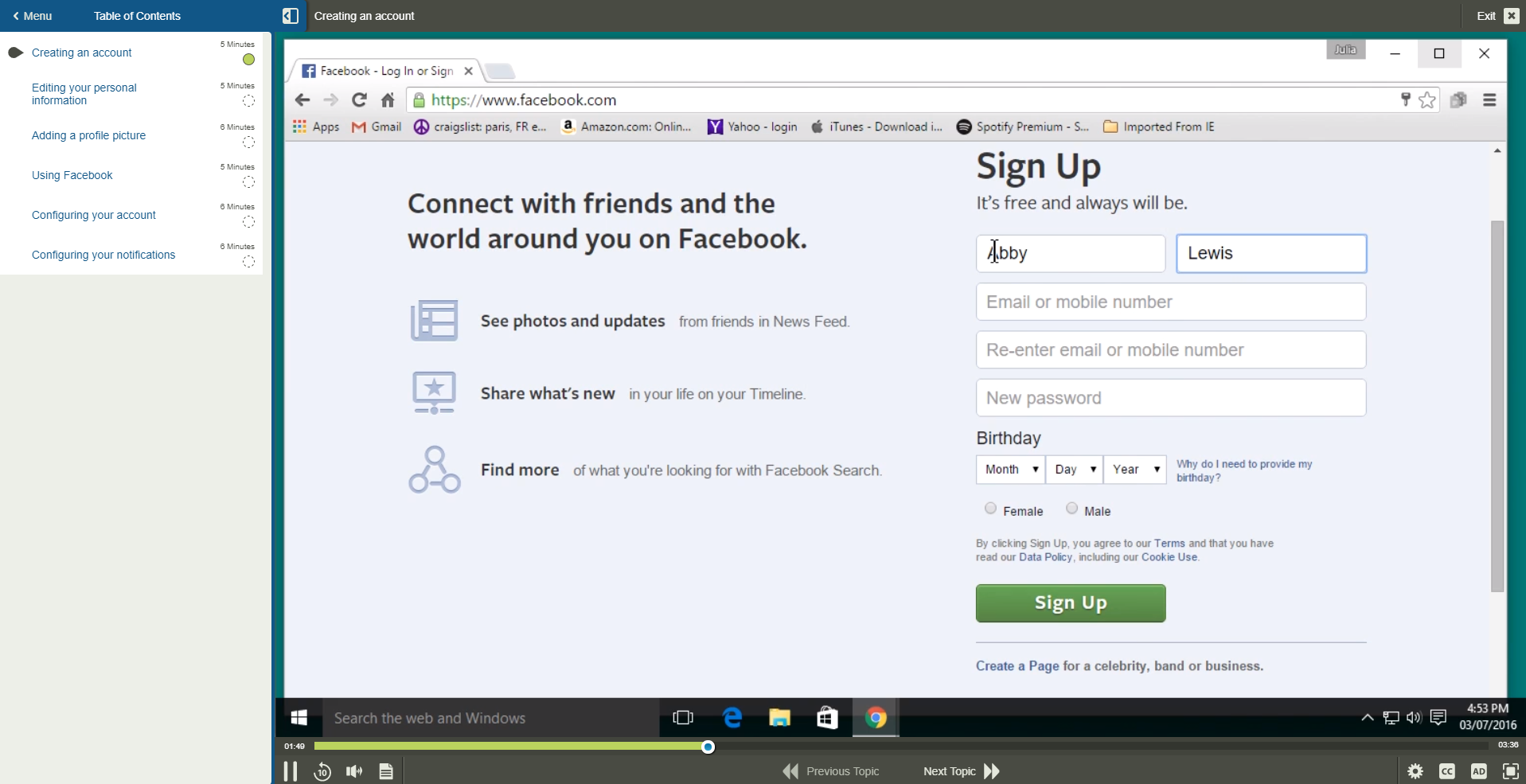Screen dimensions: 1526x784
Task: Click the Email or mobile number field
Action: (1170, 302)
